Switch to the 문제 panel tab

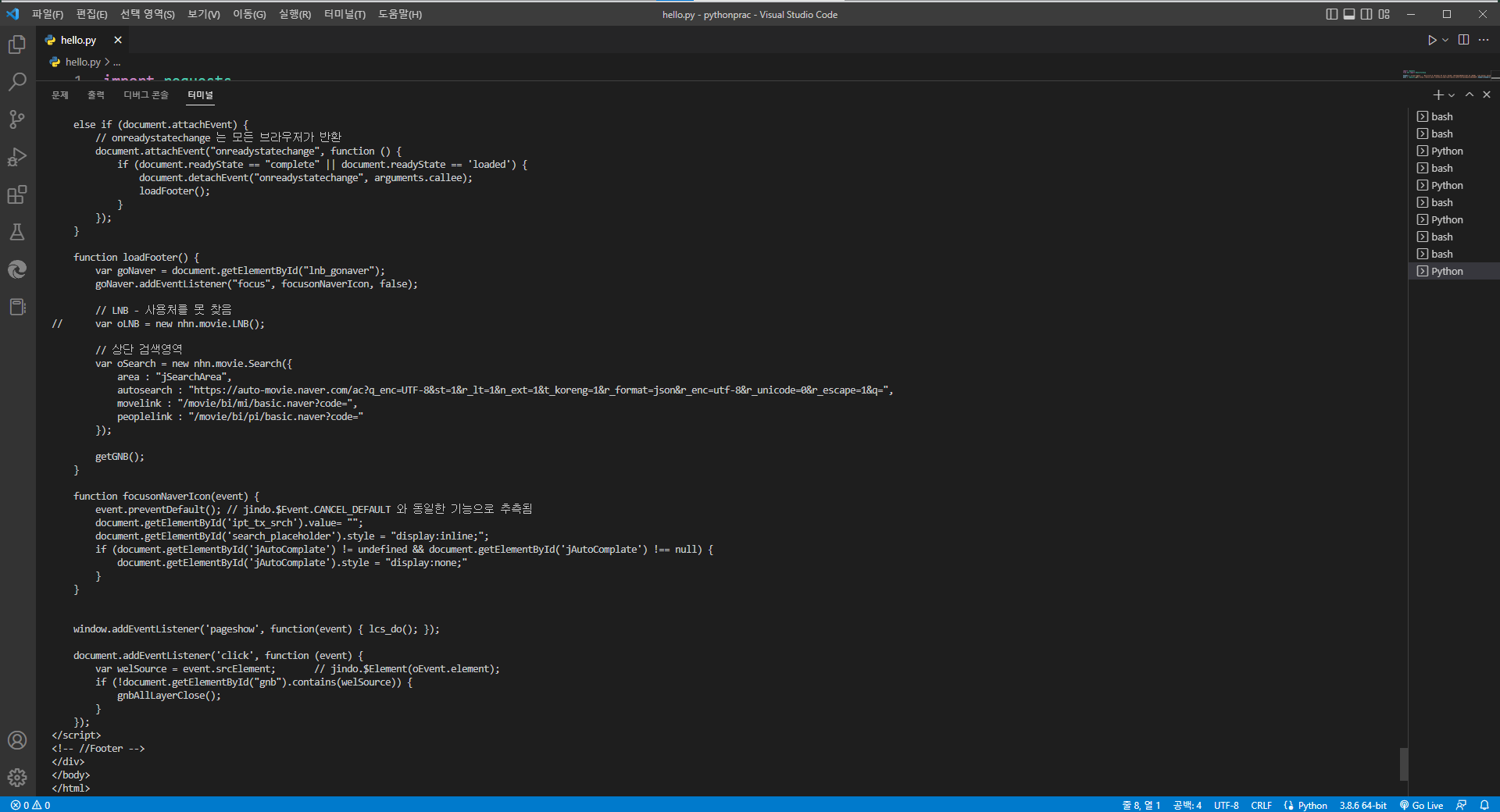(60, 95)
